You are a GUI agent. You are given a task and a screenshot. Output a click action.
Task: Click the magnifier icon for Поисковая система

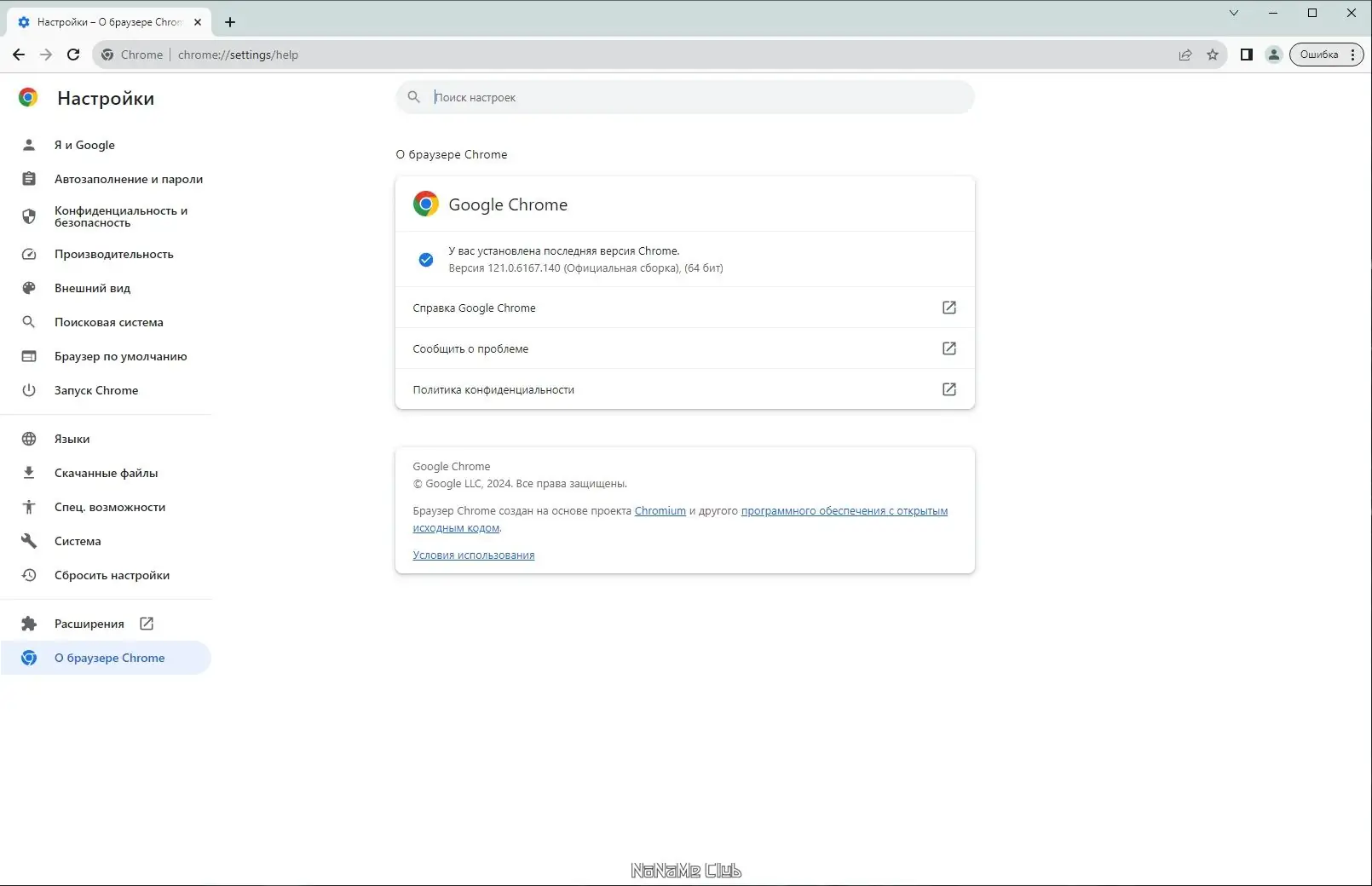coord(29,322)
